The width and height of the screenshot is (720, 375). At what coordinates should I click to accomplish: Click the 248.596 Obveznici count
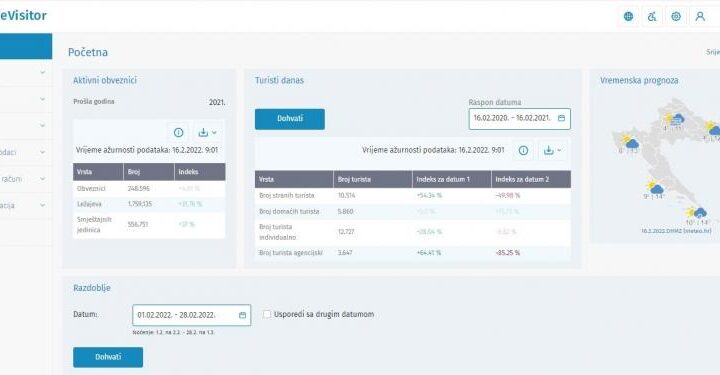tap(139, 189)
